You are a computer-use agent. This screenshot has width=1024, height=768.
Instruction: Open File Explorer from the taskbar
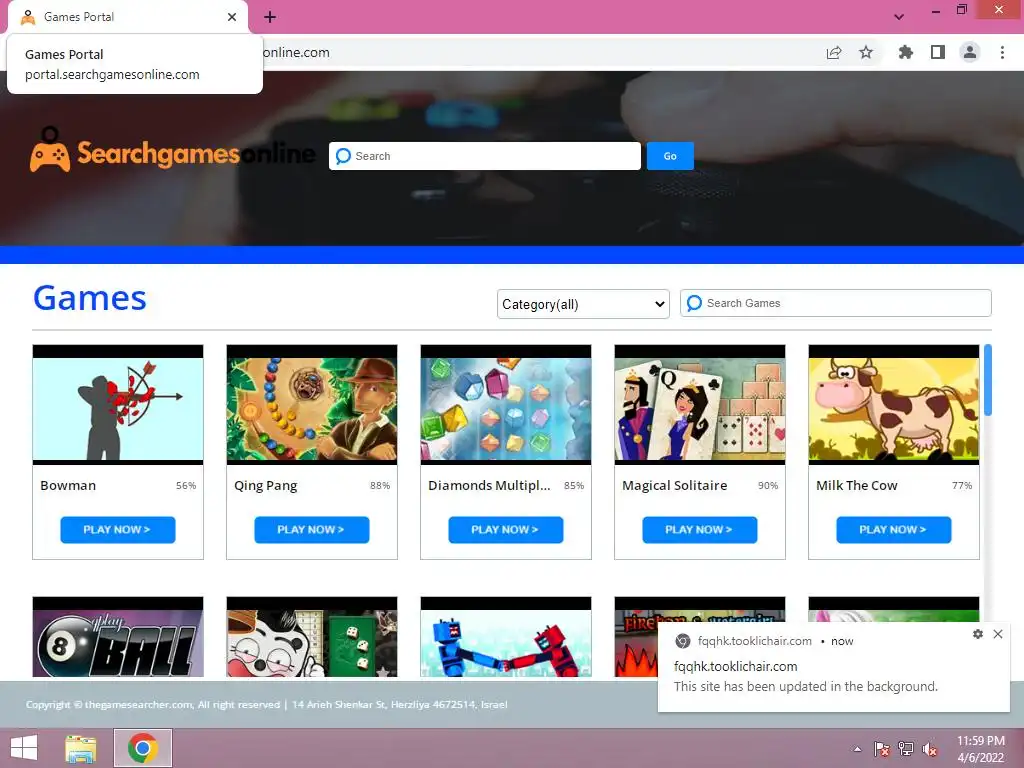[x=81, y=748]
